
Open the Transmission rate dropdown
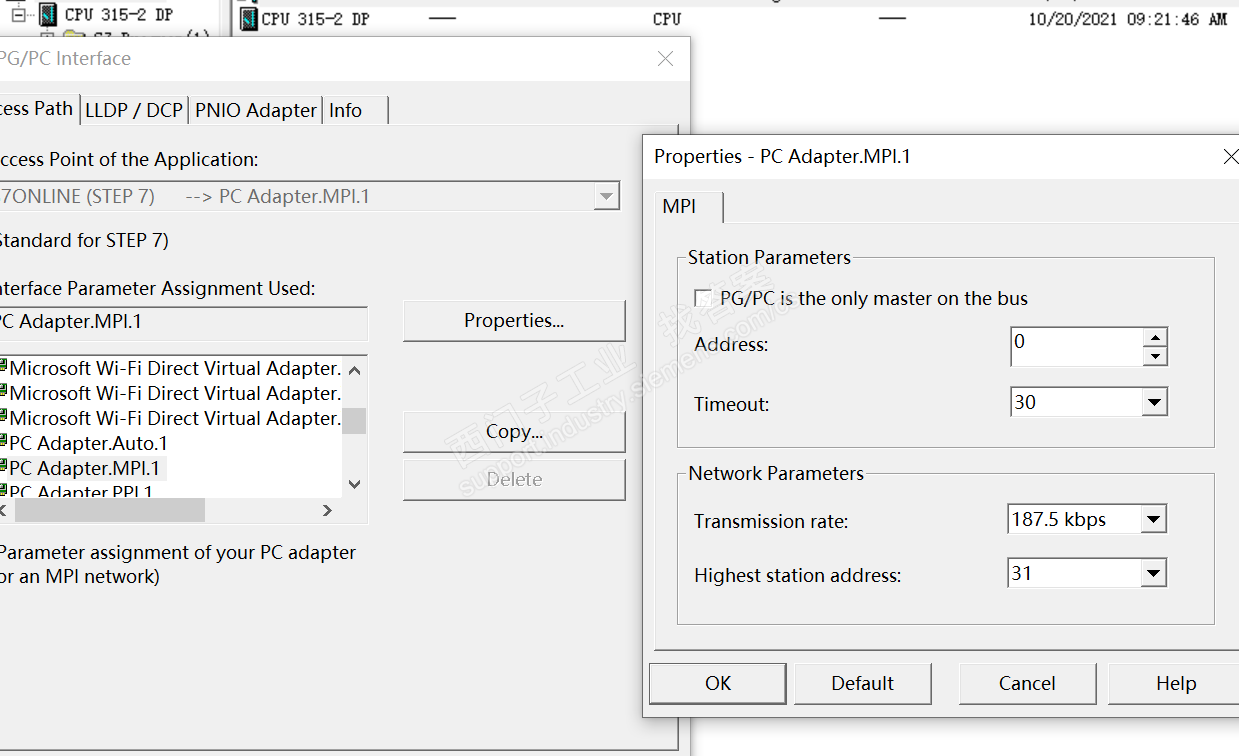point(1155,520)
